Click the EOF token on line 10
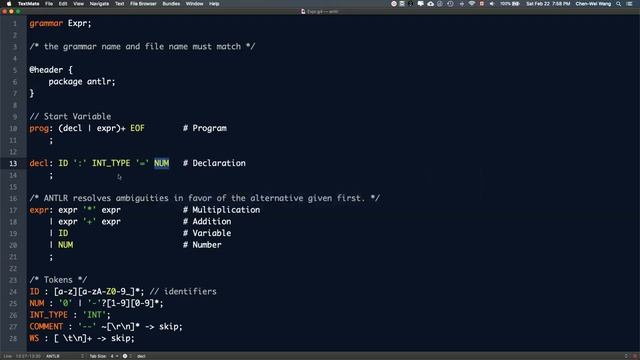 (137, 128)
